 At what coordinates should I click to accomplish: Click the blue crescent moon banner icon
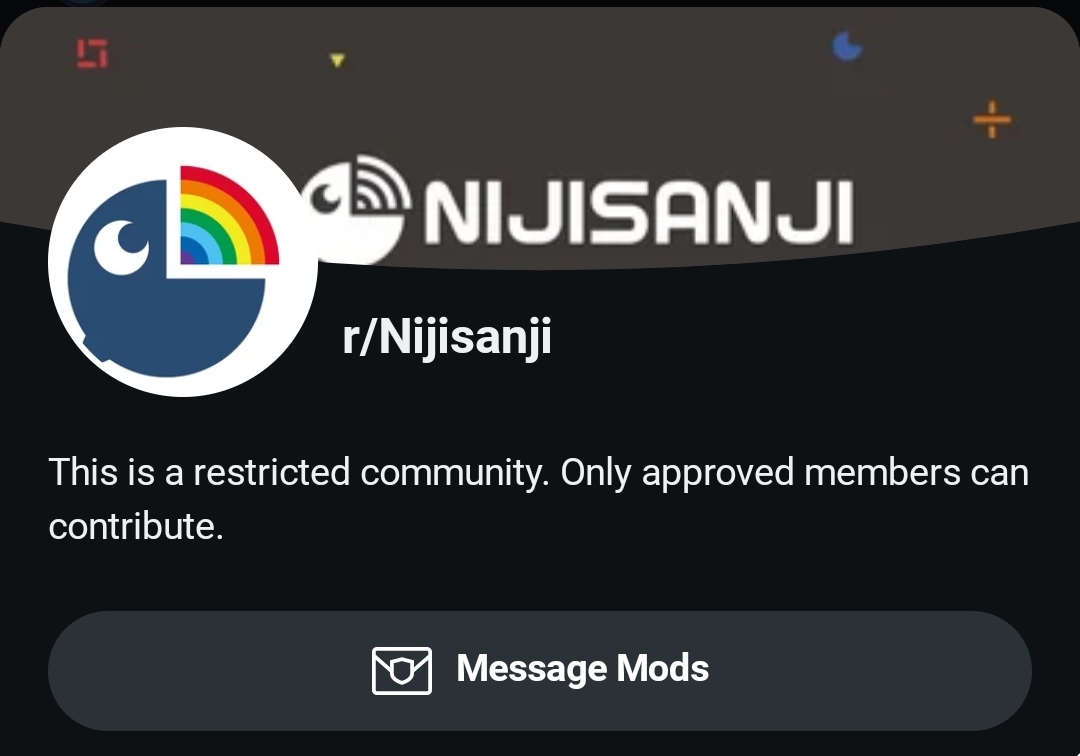click(847, 47)
